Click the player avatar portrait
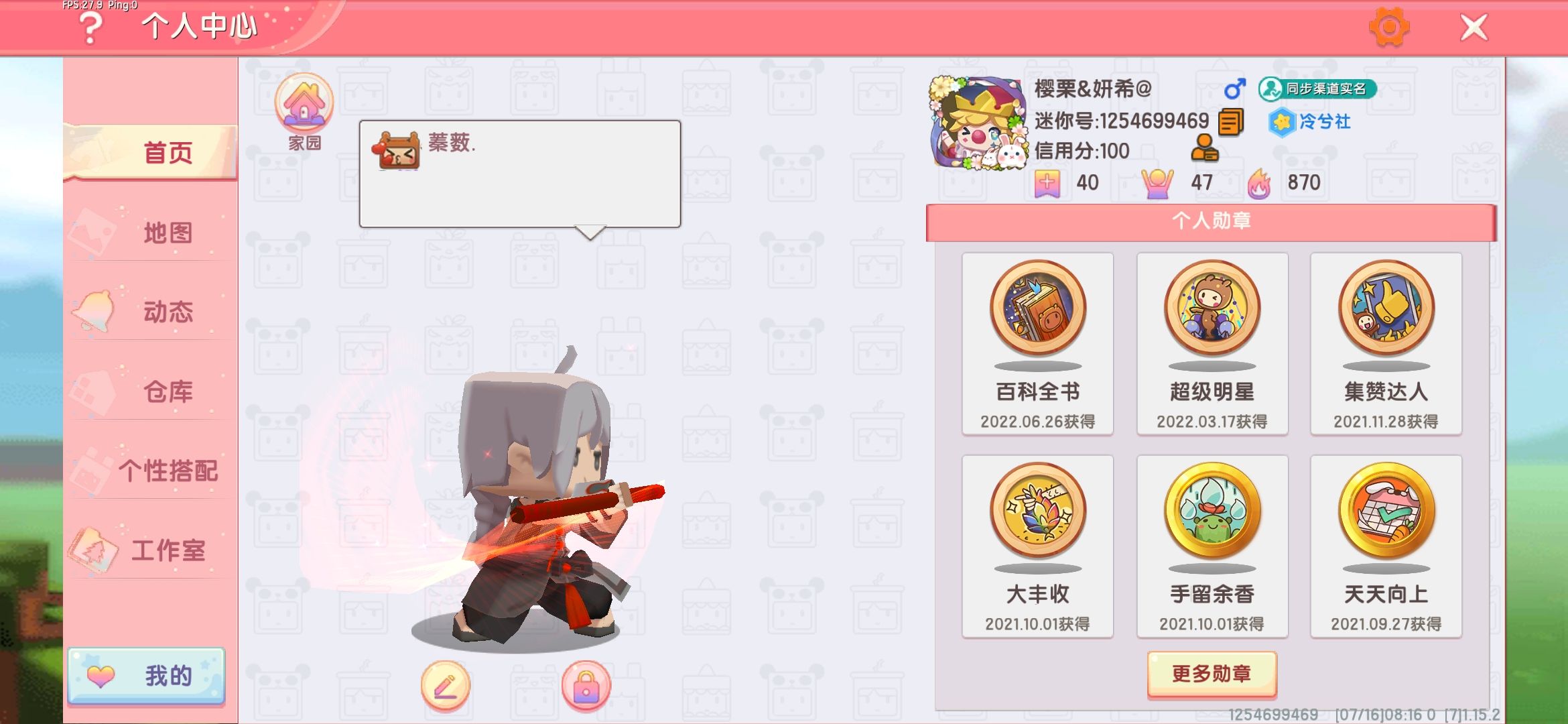 point(978,123)
